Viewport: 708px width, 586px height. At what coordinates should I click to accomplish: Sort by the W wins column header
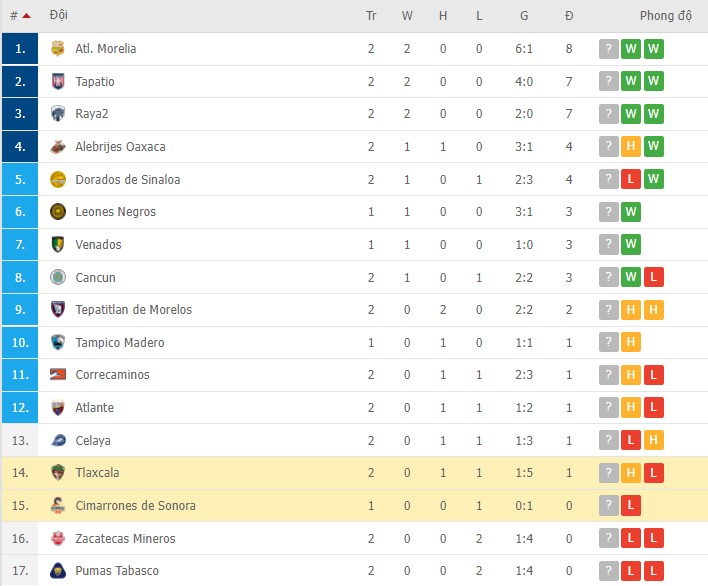pos(407,16)
